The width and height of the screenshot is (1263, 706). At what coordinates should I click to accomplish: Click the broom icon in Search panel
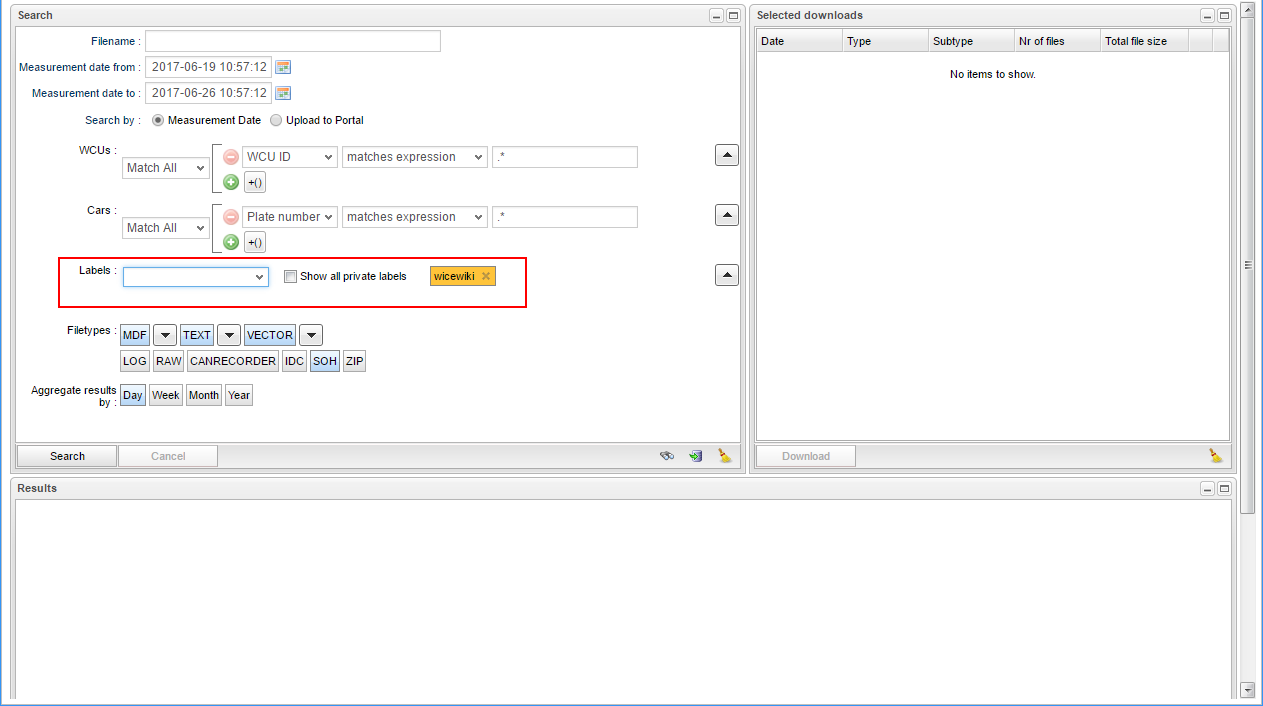pos(725,456)
